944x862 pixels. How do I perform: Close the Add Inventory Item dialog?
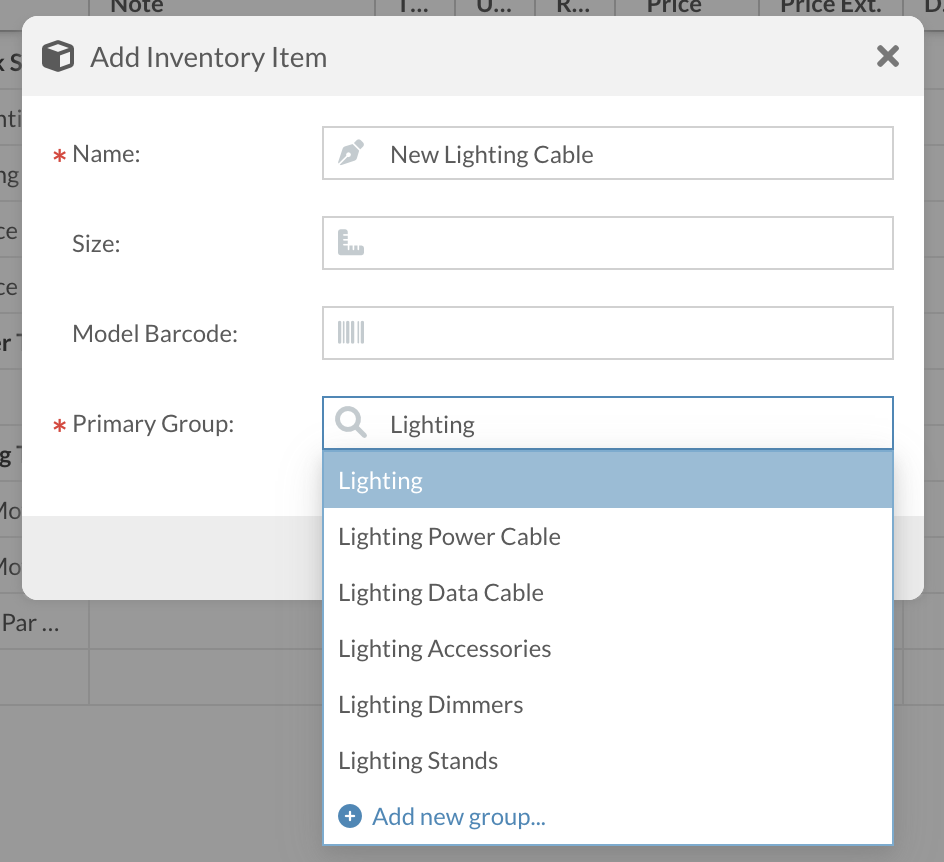(887, 57)
